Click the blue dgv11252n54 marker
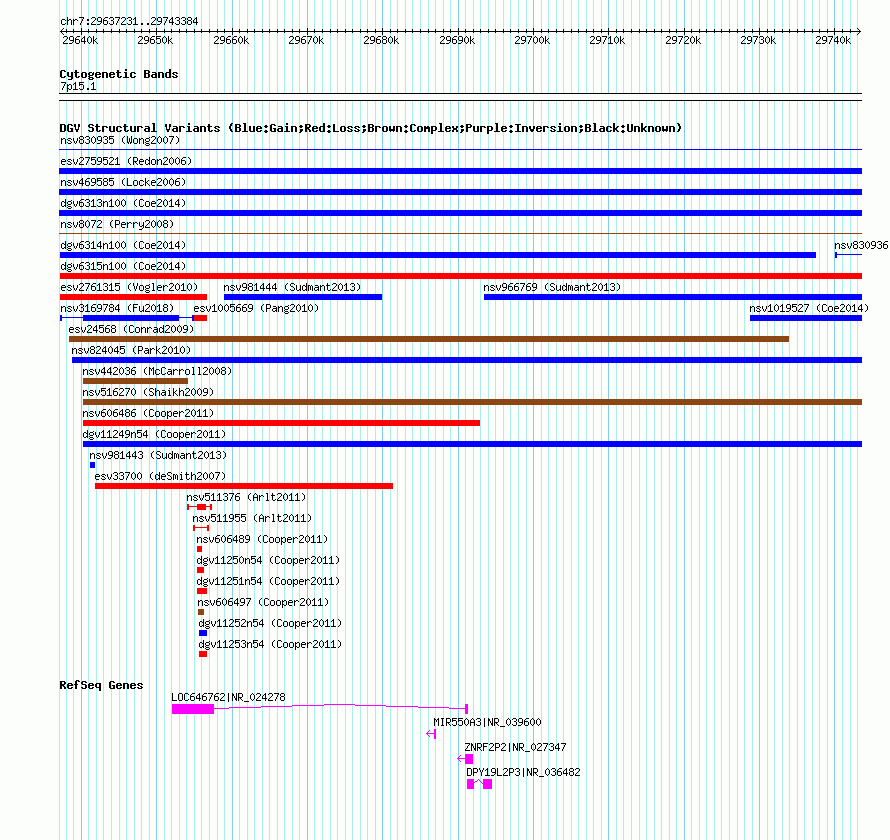 (x=203, y=633)
